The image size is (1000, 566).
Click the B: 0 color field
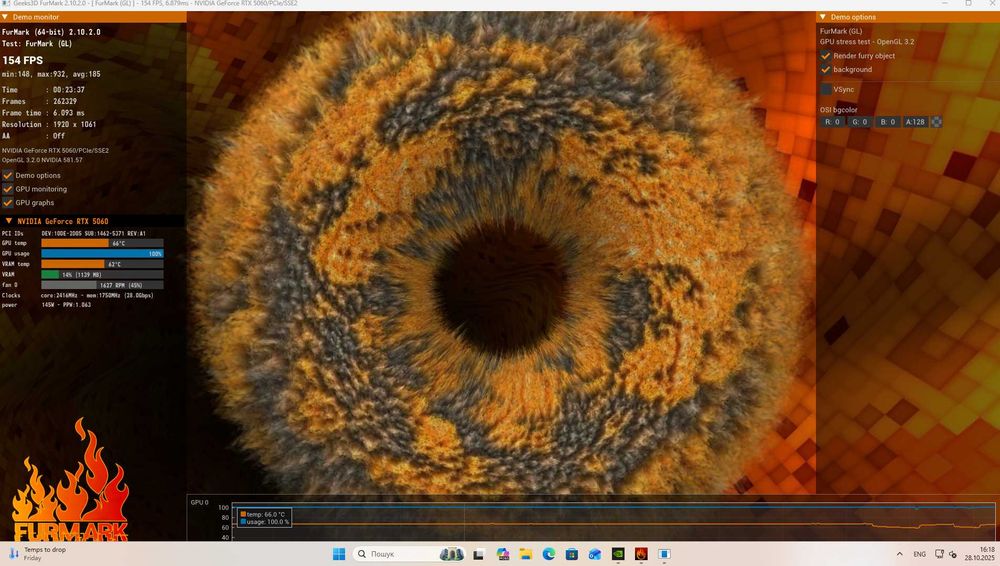[x=888, y=122]
